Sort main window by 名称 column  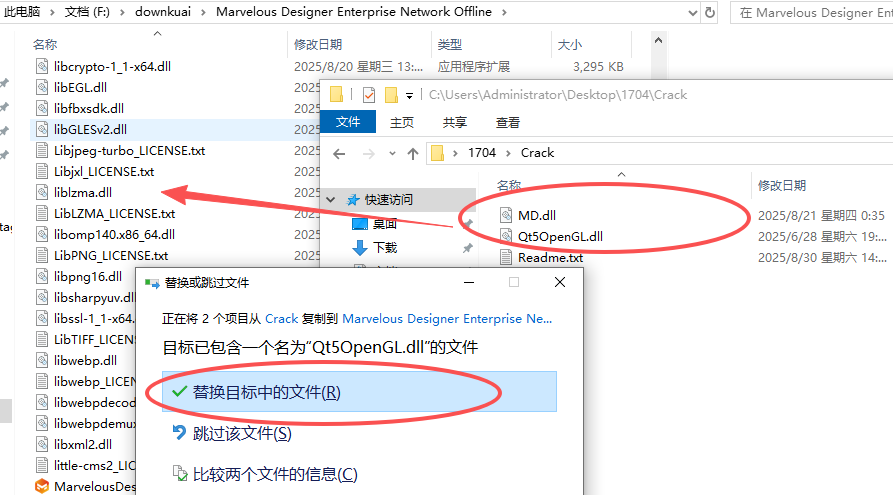[x=45, y=44]
